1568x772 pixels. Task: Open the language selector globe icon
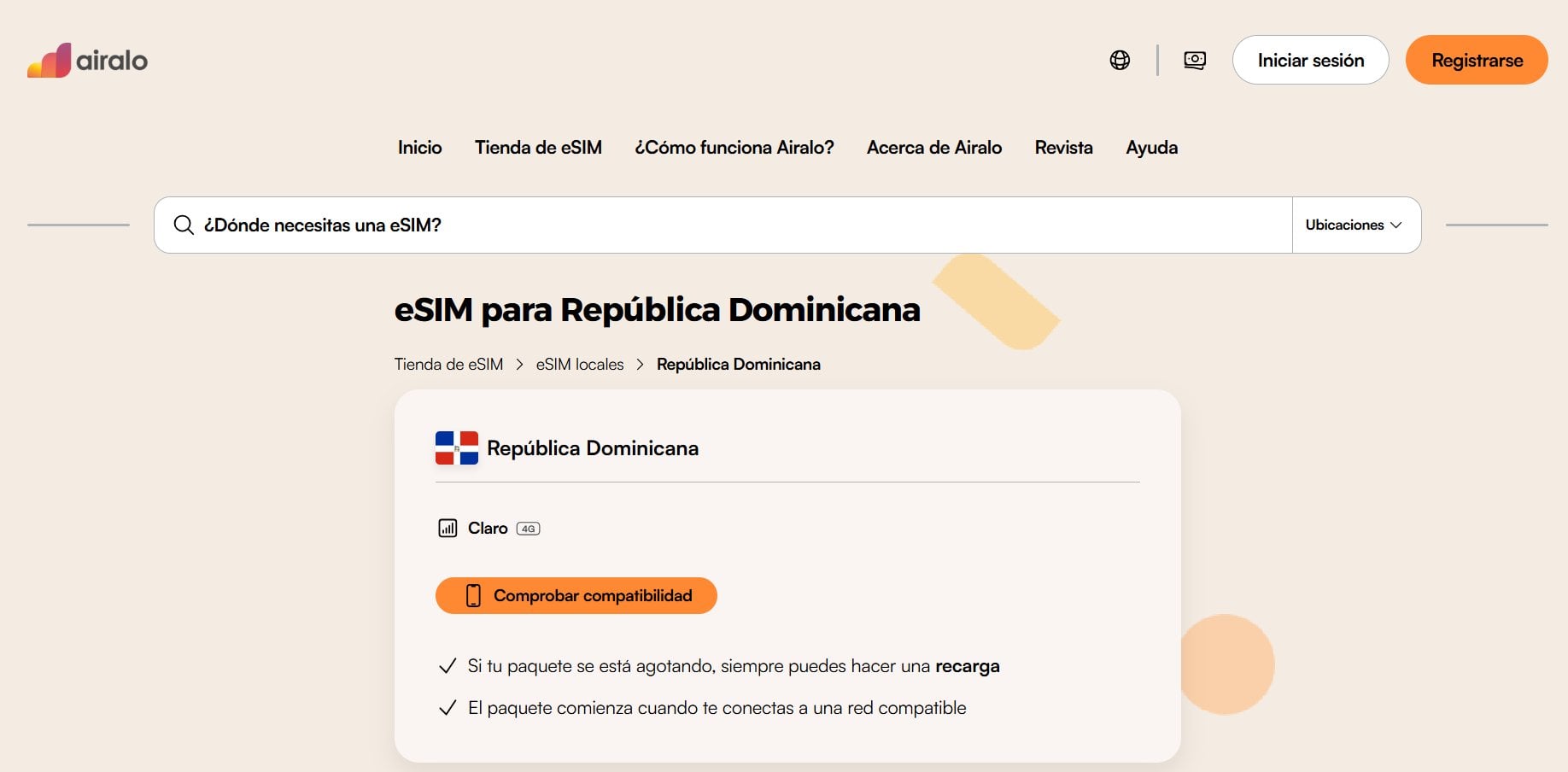click(x=1119, y=60)
